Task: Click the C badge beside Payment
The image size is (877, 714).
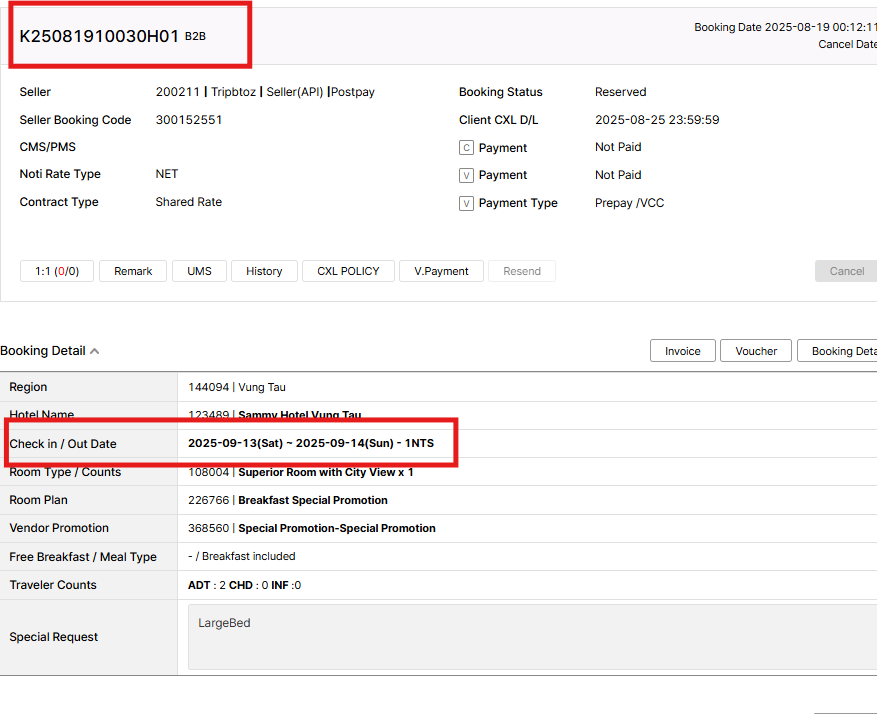Action: pyautogui.click(x=466, y=148)
